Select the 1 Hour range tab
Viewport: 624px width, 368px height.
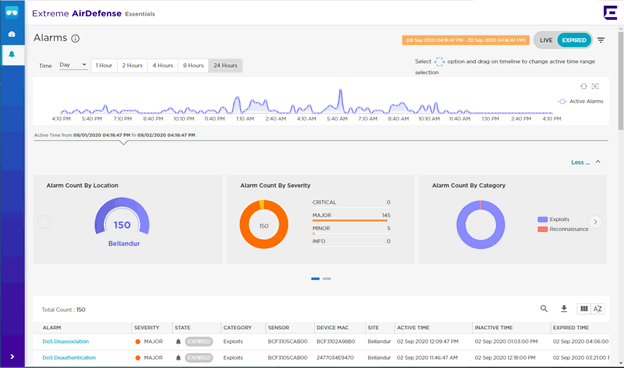click(104, 66)
